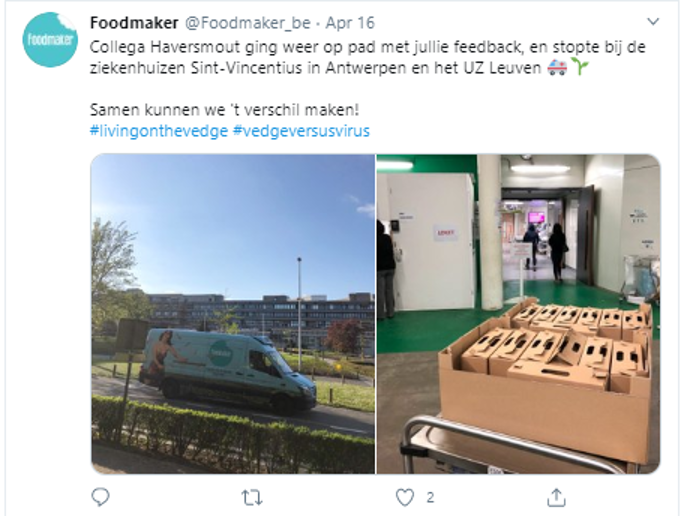Retweet this Foodmaker post
680x516 pixels.
[252, 497]
